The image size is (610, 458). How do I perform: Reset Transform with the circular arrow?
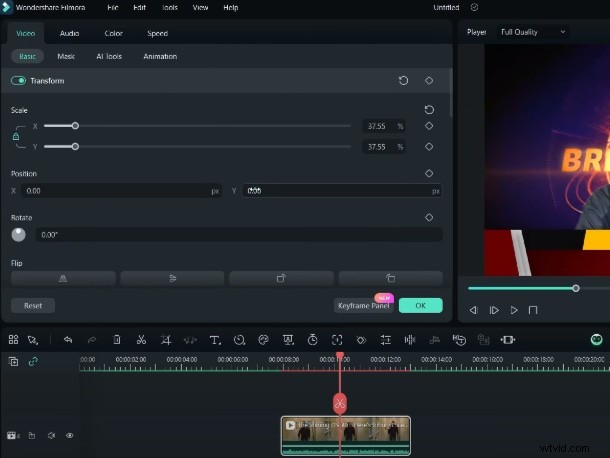[x=403, y=80]
